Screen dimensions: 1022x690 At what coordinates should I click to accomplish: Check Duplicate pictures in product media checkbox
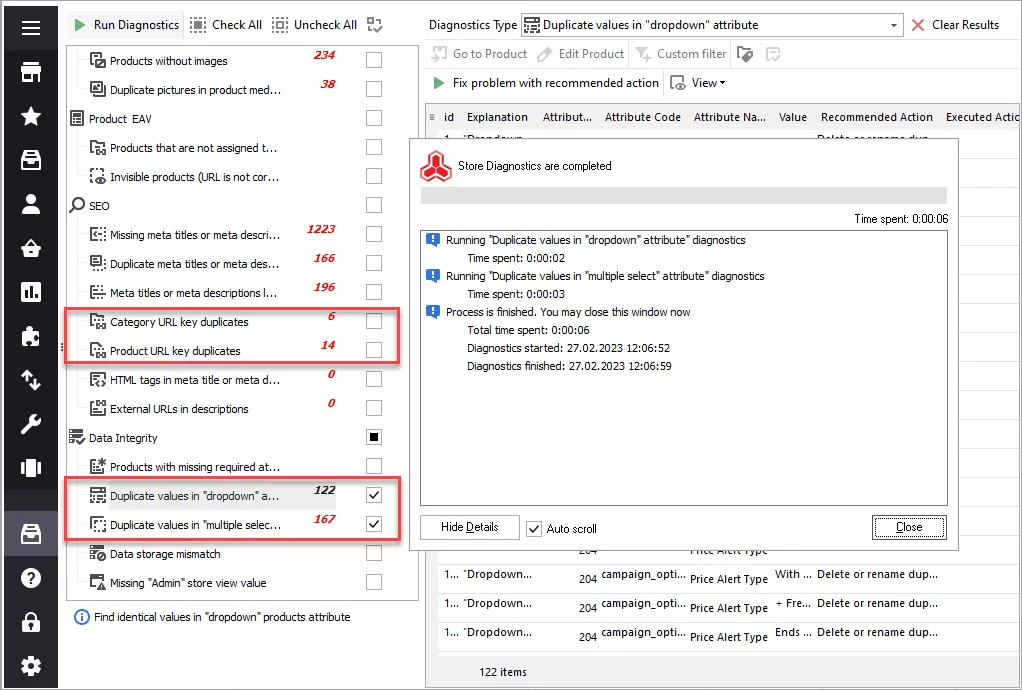click(374, 89)
